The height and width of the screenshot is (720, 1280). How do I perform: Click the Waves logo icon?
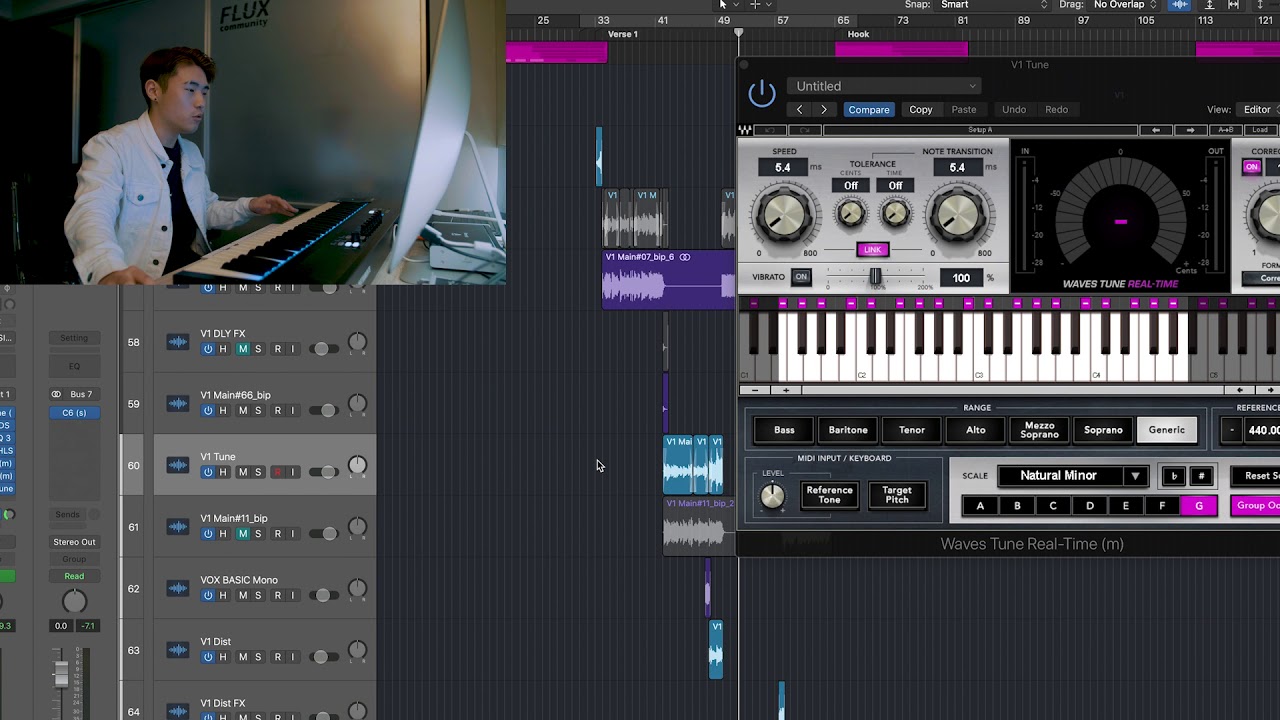click(x=745, y=130)
